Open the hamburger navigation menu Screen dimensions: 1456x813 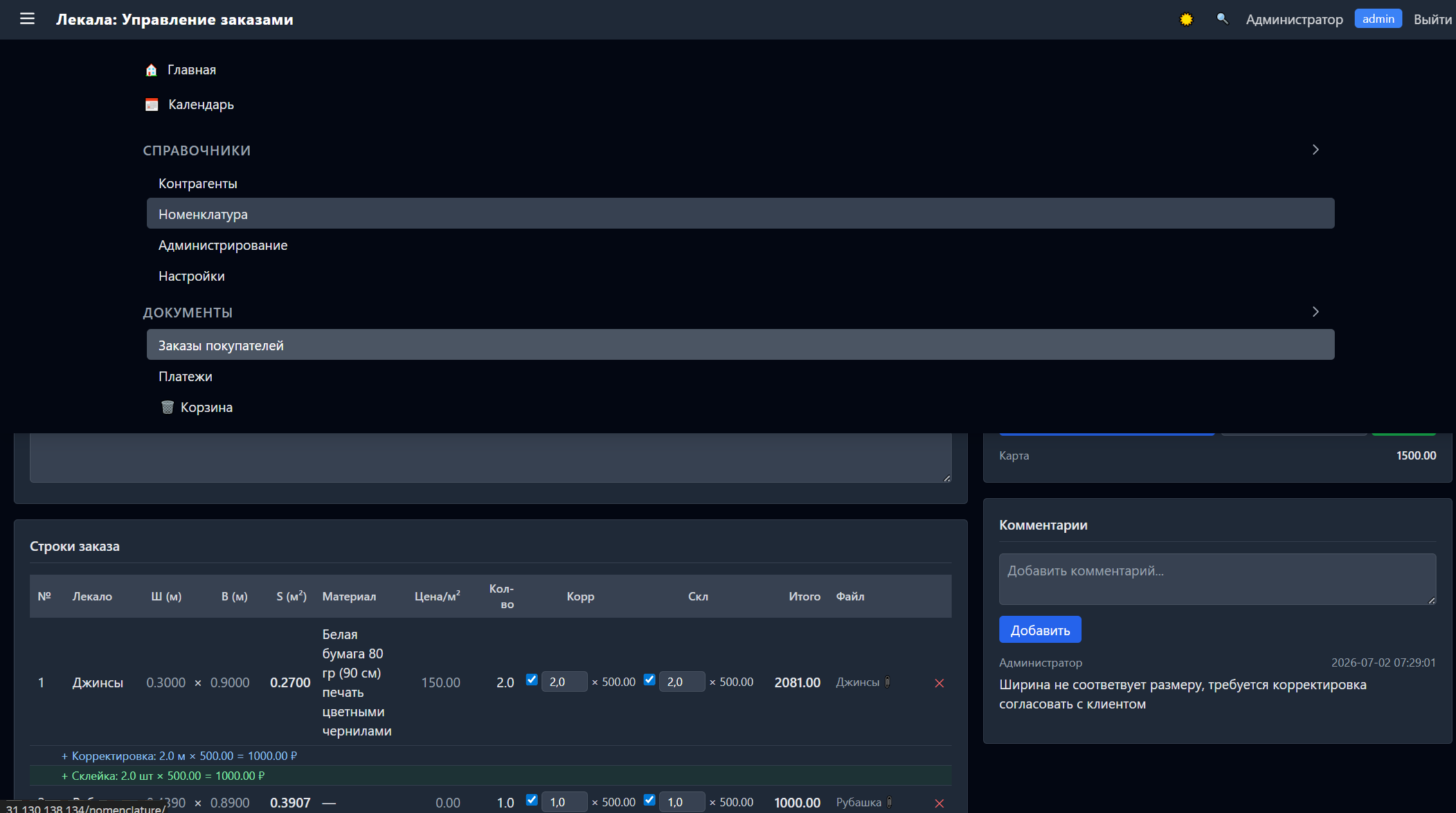coord(27,19)
